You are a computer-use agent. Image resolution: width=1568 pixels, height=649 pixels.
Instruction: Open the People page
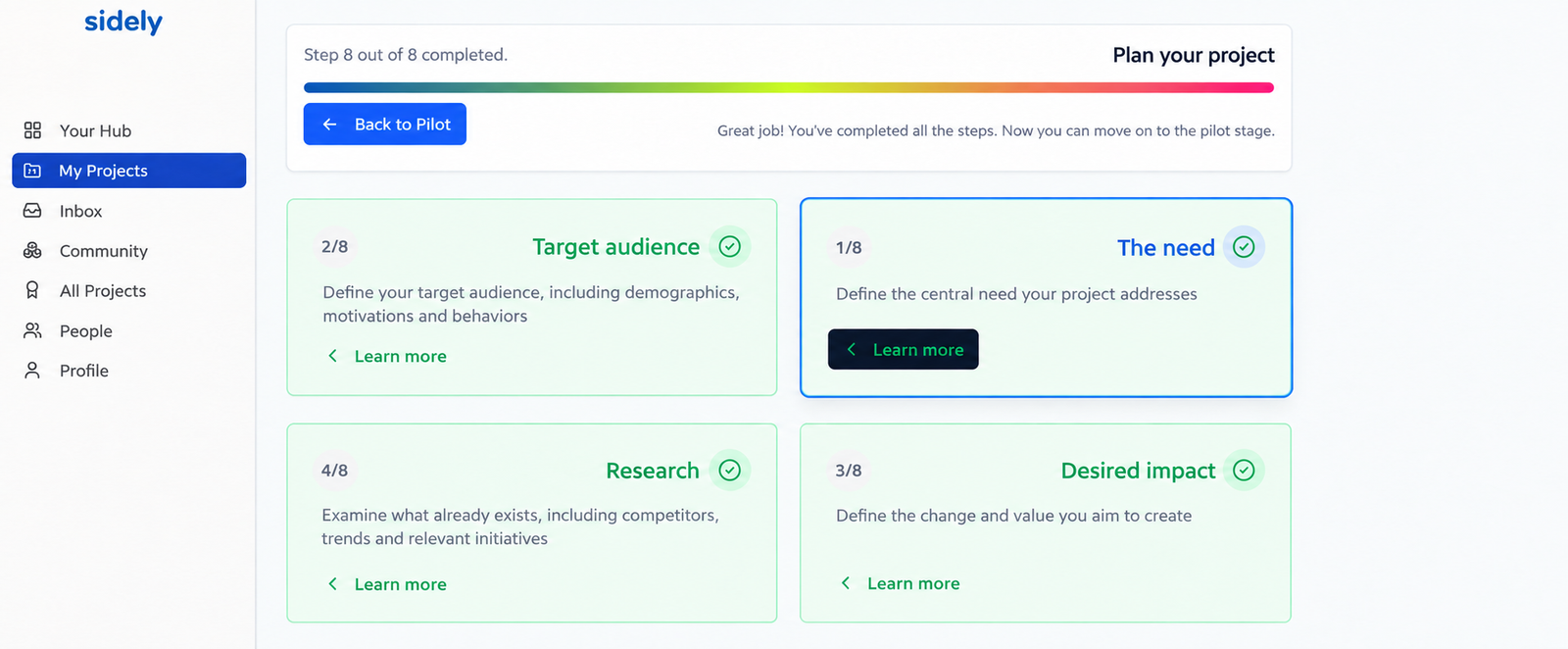[x=129, y=330]
